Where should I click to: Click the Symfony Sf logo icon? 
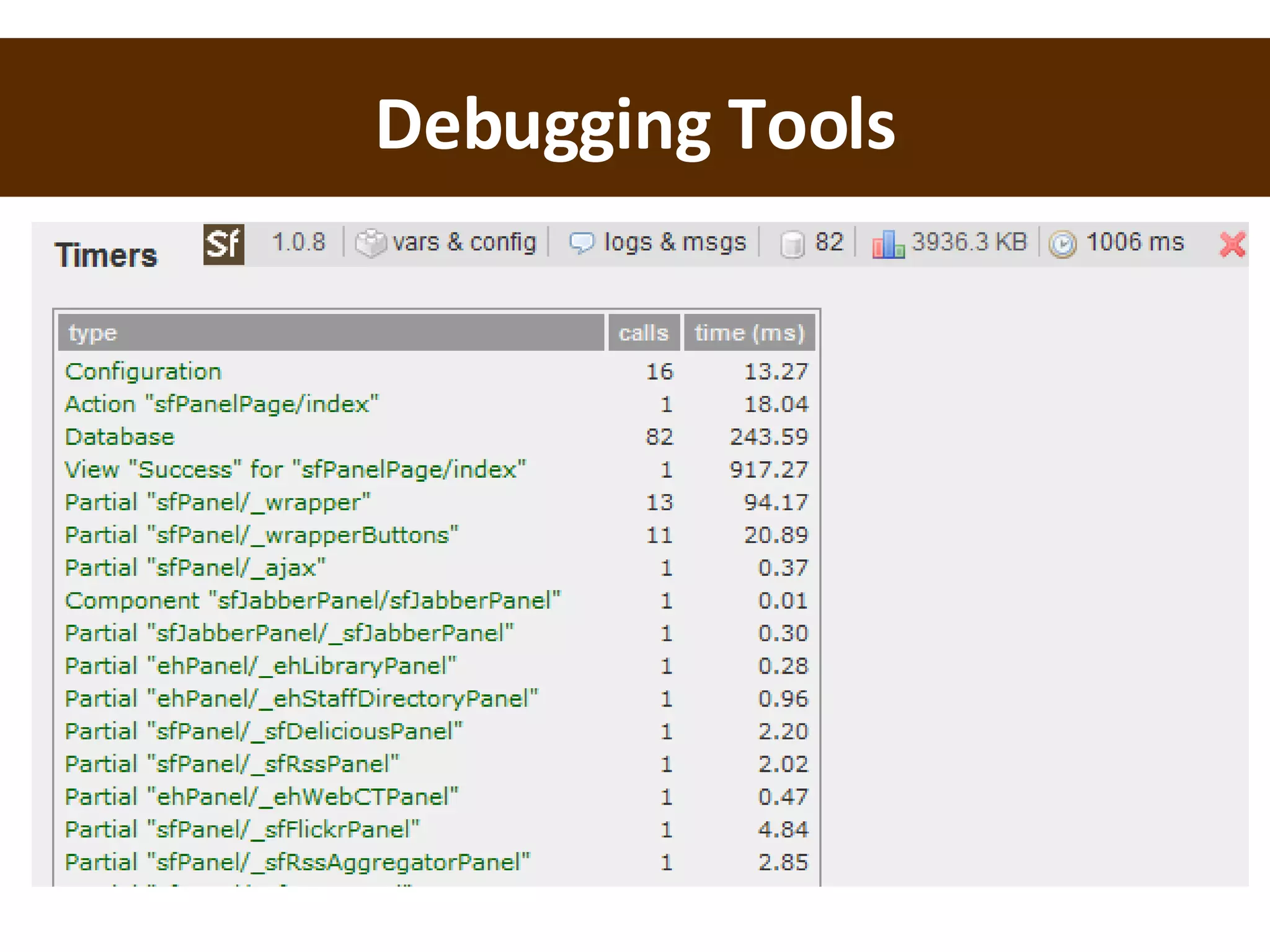224,244
